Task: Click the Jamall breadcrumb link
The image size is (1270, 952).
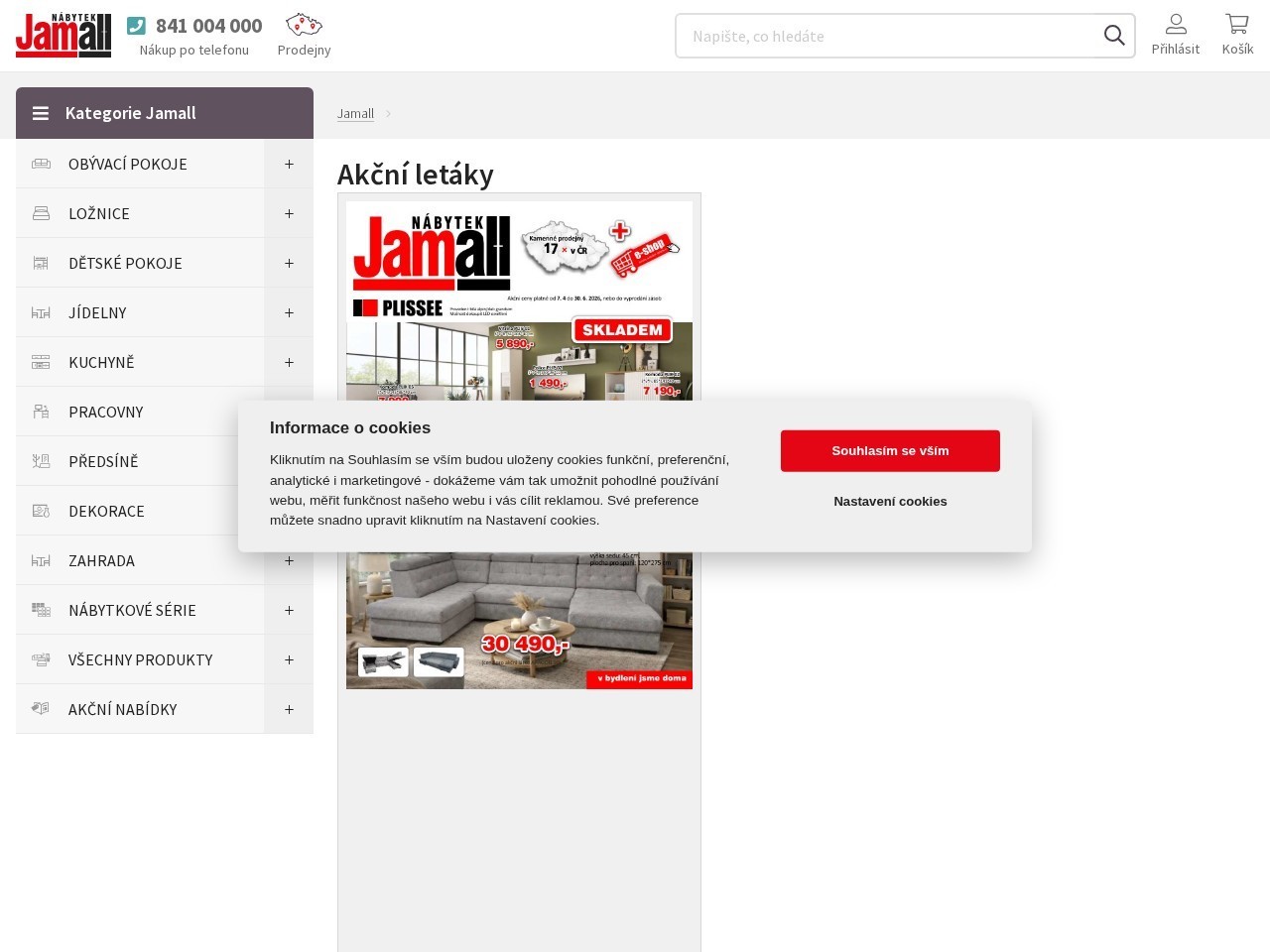Action: tap(355, 113)
